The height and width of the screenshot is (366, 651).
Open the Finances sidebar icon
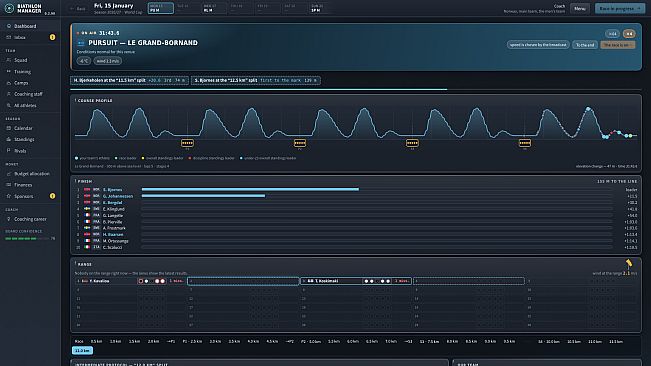pos(9,185)
